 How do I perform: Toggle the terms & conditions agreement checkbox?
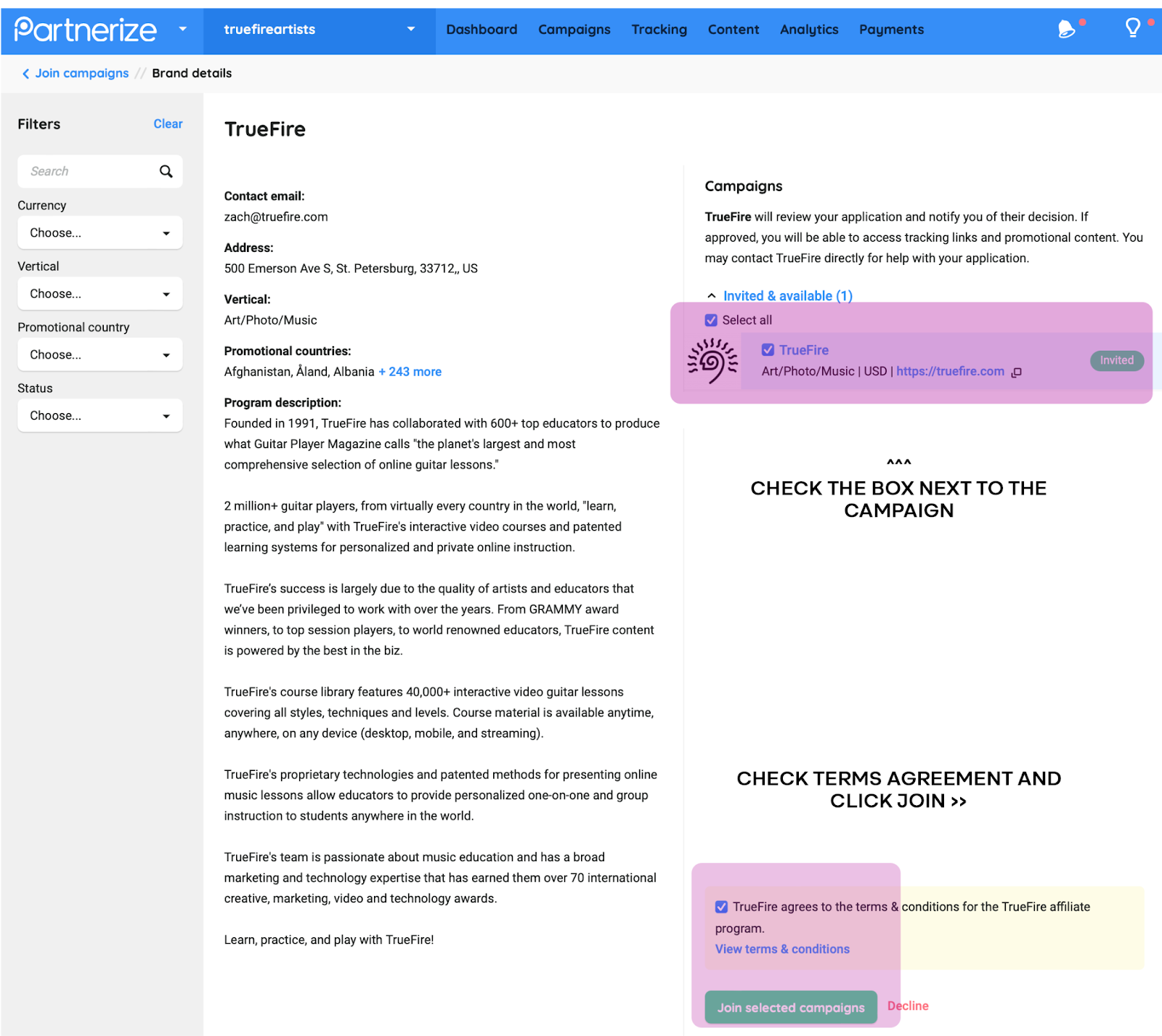721,907
